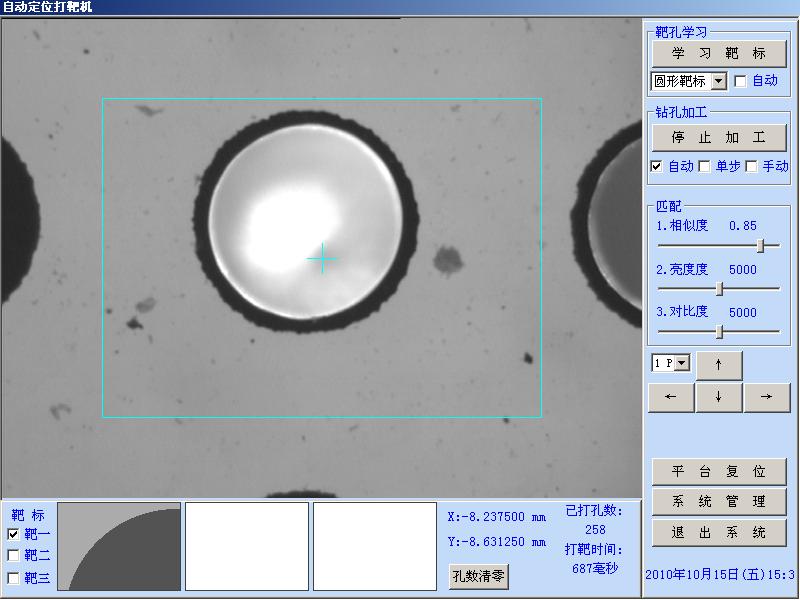Click the left arrow jog button
Screen dimensions: 800x600
point(671,396)
